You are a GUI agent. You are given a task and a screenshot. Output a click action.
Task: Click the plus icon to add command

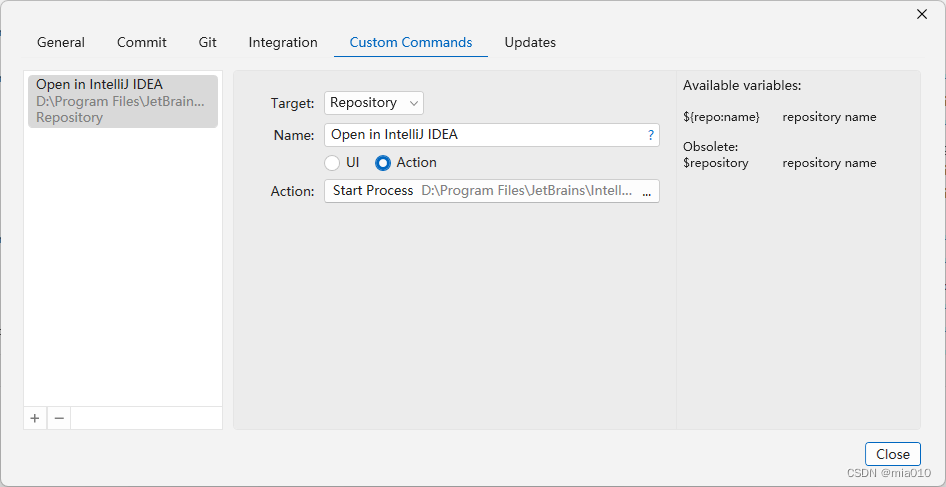(x=35, y=418)
